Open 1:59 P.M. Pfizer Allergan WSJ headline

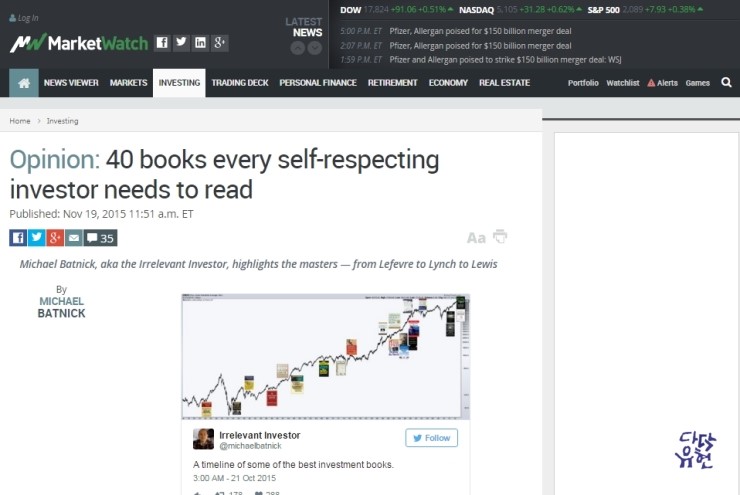click(x=505, y=60)
